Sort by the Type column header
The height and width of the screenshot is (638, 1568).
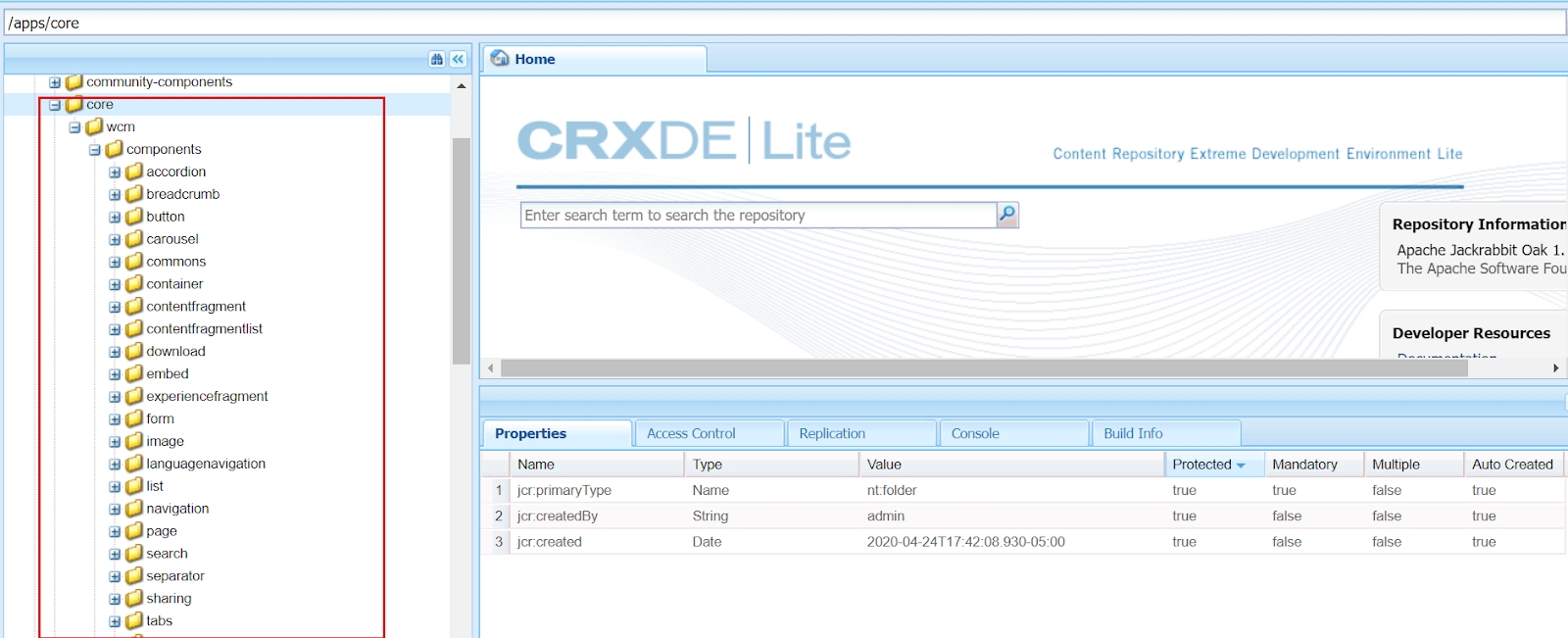point(771,465)
